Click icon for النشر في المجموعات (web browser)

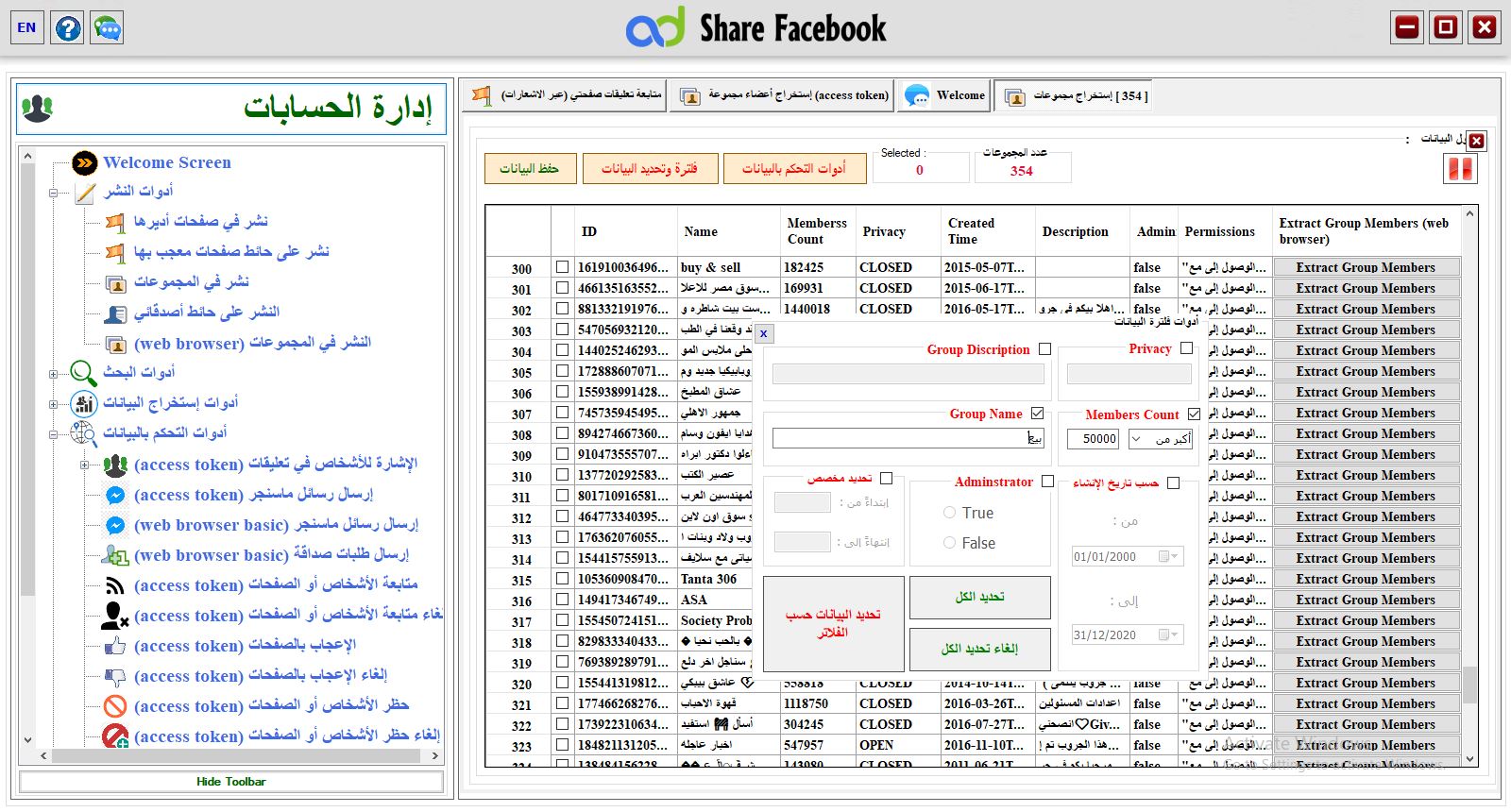[x=115, y=344]
